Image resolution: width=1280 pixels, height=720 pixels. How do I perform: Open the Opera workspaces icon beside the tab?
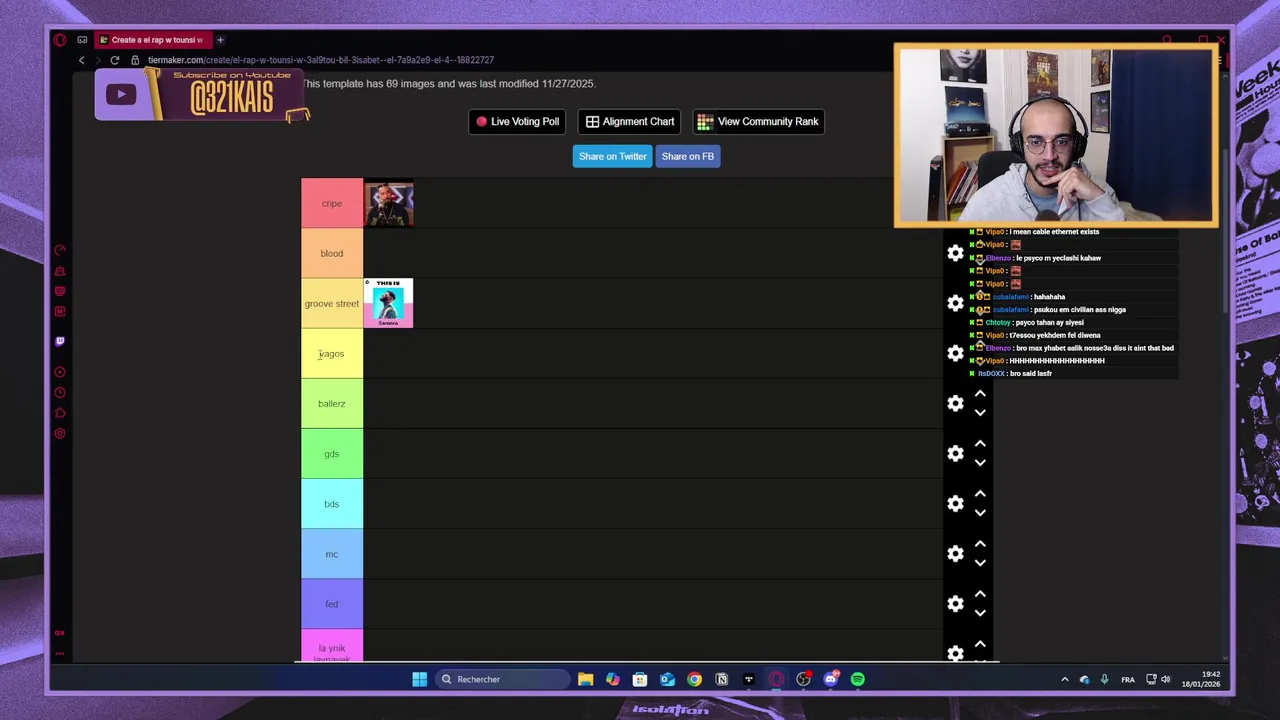82,40
